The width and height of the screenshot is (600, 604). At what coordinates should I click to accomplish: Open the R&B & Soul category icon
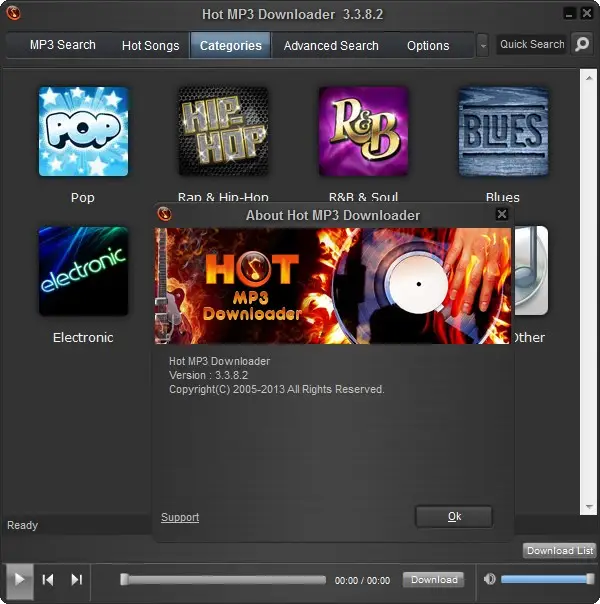tap(364, 131)
